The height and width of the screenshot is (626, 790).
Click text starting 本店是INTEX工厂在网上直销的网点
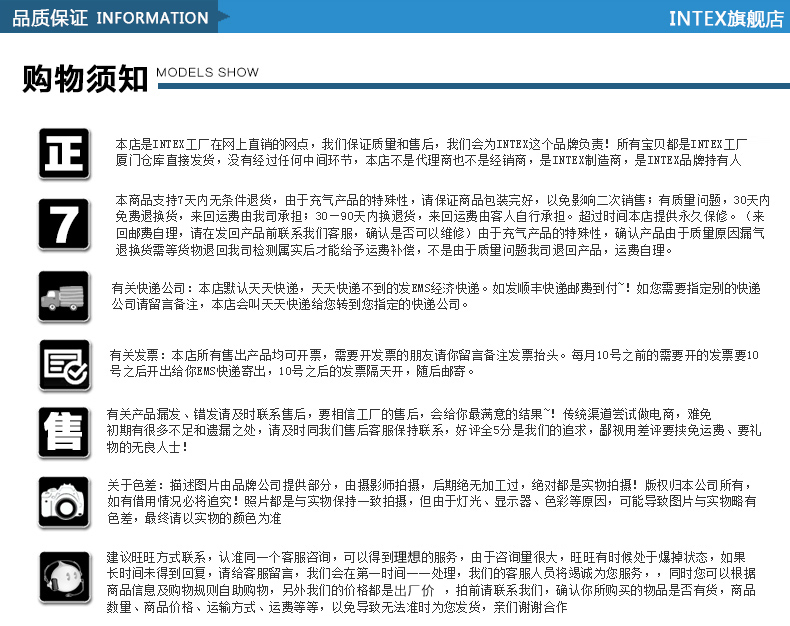point(431,152)
